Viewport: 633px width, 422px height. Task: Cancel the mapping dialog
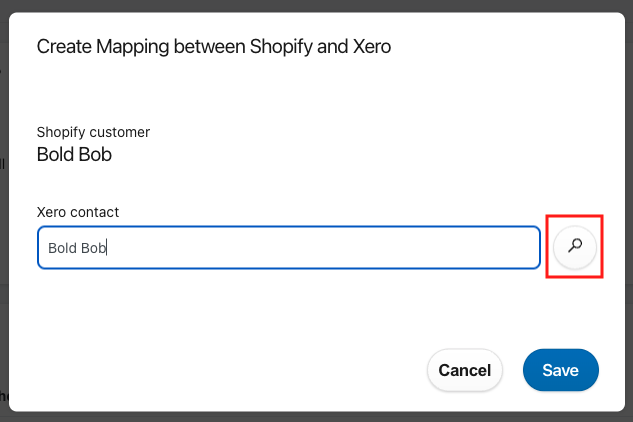pyautogui.click(x=465, y=370)
